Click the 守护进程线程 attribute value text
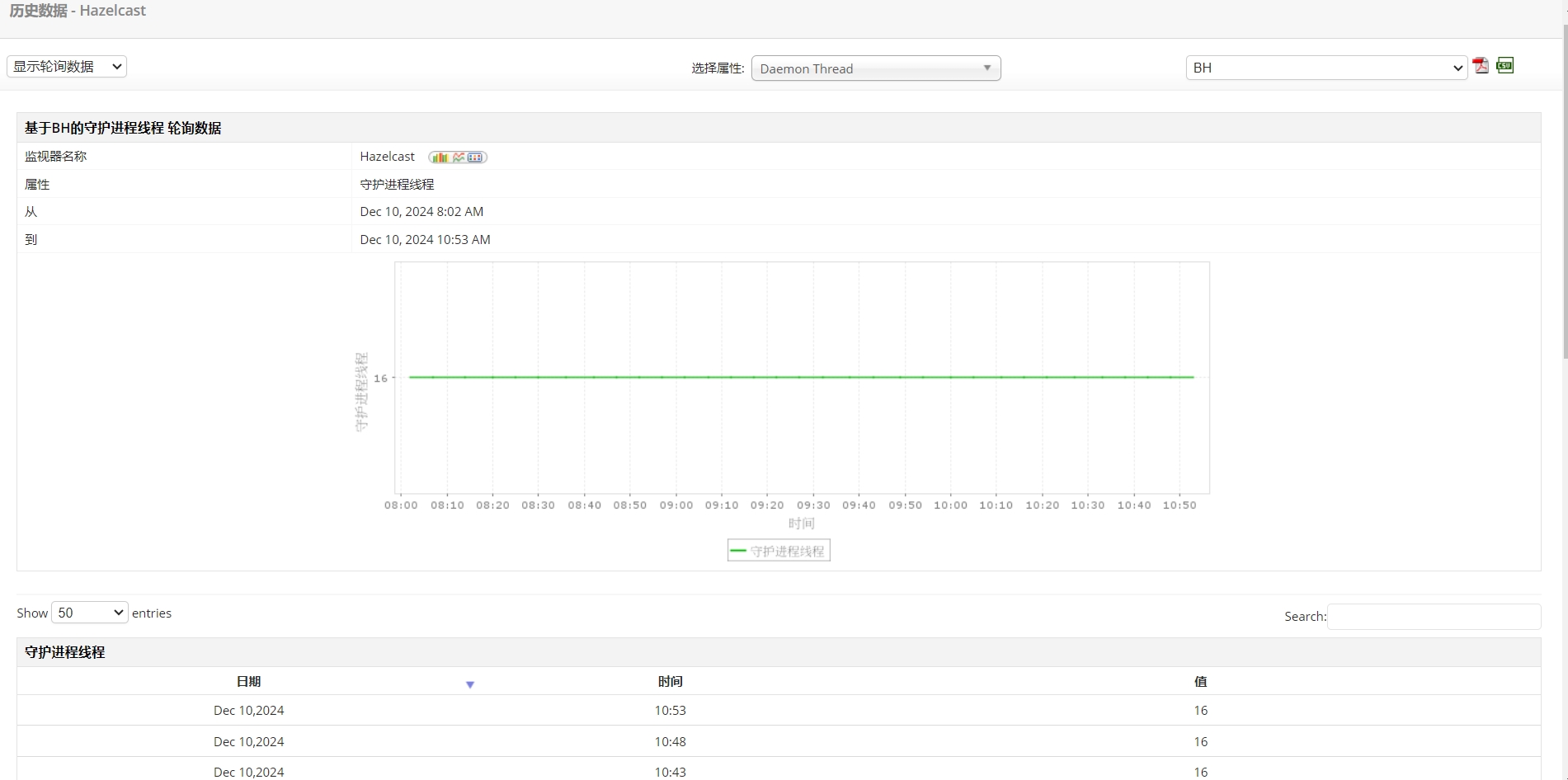Image resolution: width=1568 pixels, height=780 pixels. 397,185
